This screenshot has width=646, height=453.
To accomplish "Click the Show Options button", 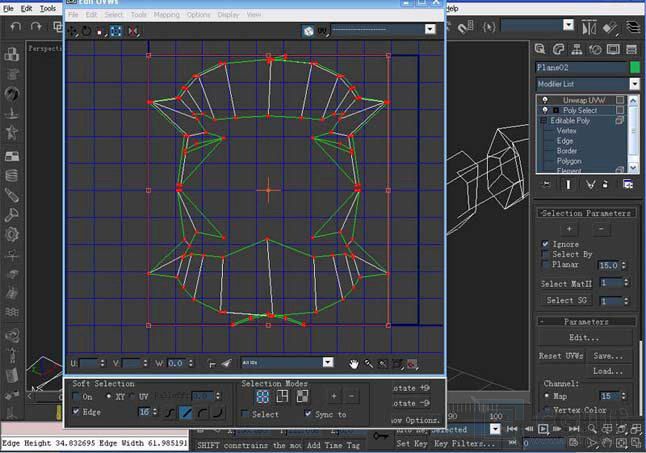I will pyautogui.click(x=416, y=420).
